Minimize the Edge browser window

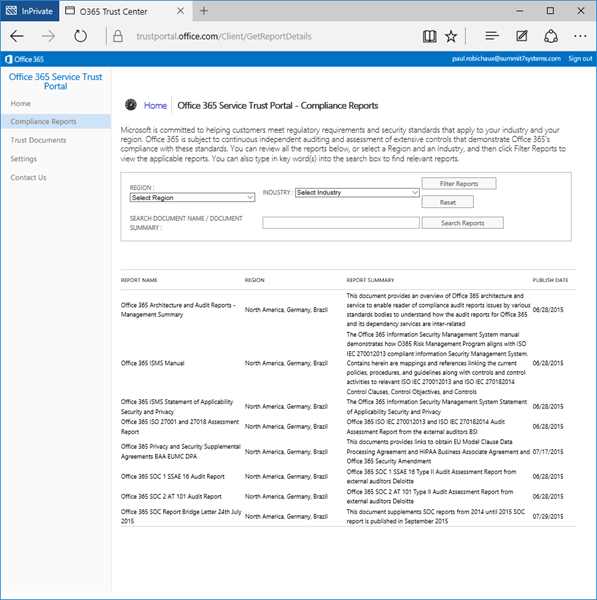519,11
